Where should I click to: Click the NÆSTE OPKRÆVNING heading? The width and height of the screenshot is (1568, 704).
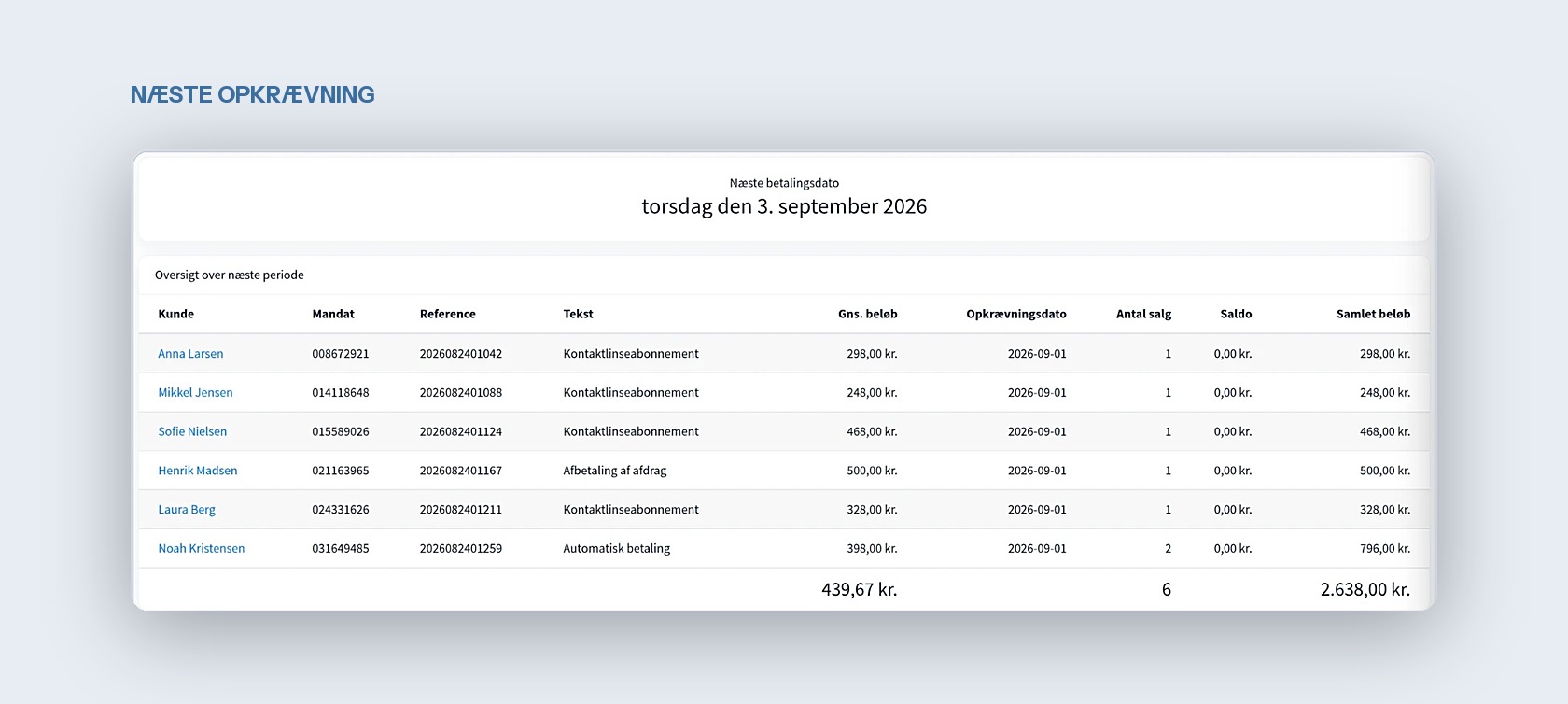[x=252, y=94]
